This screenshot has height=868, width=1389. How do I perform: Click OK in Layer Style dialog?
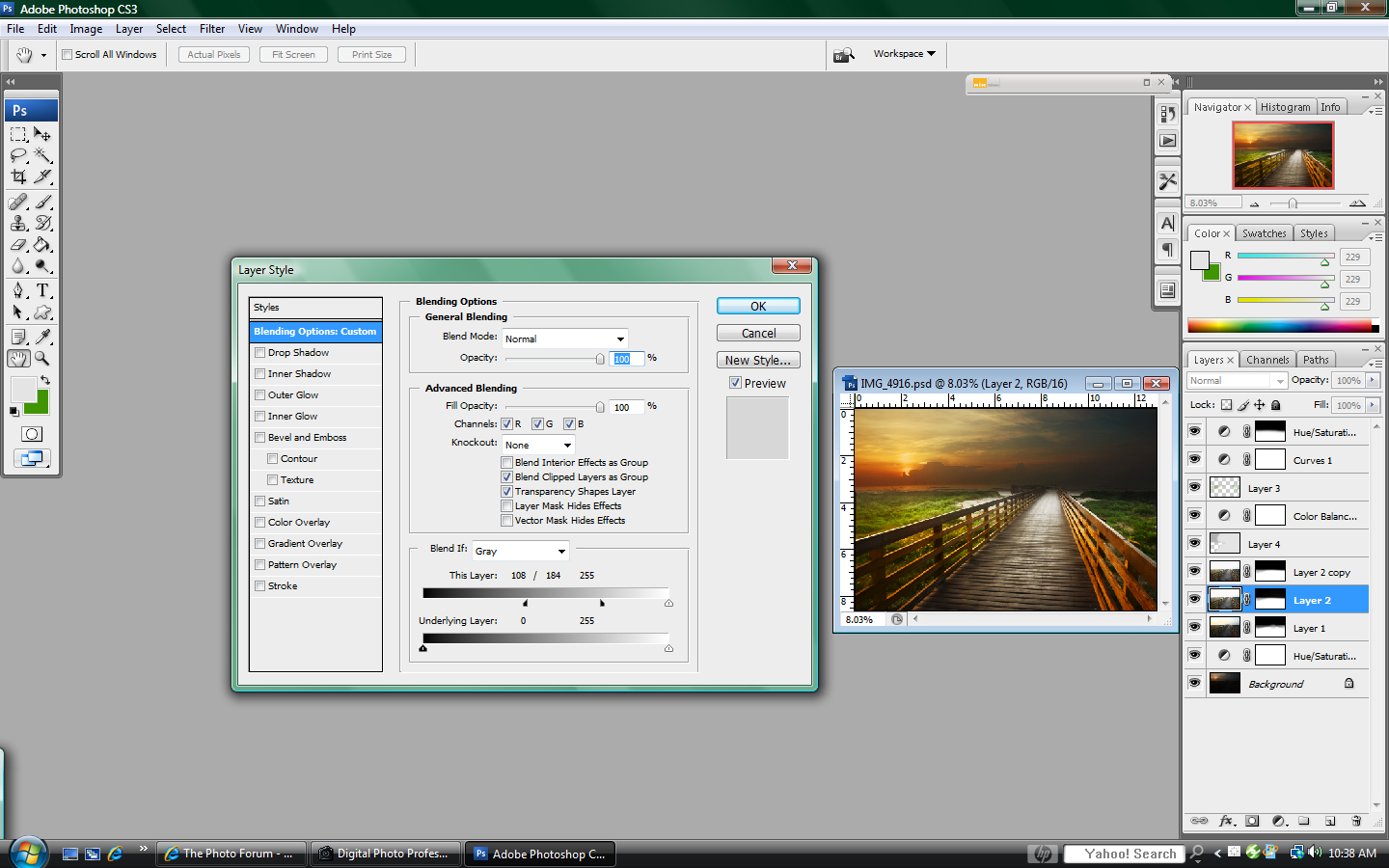[x=758, y=306]
